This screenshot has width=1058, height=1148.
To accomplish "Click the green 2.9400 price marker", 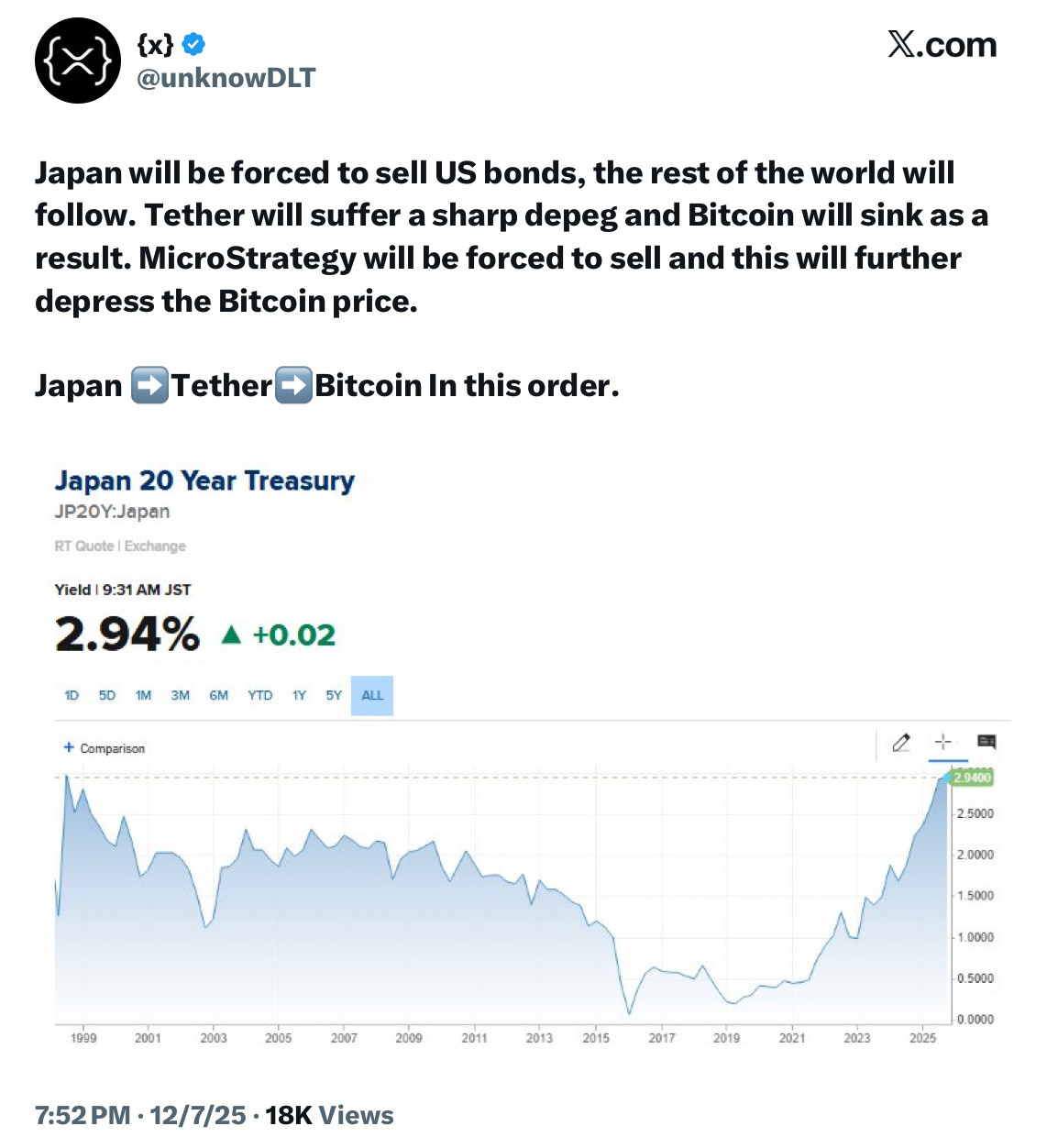I will pyautogui.click(x=972, y=778).
